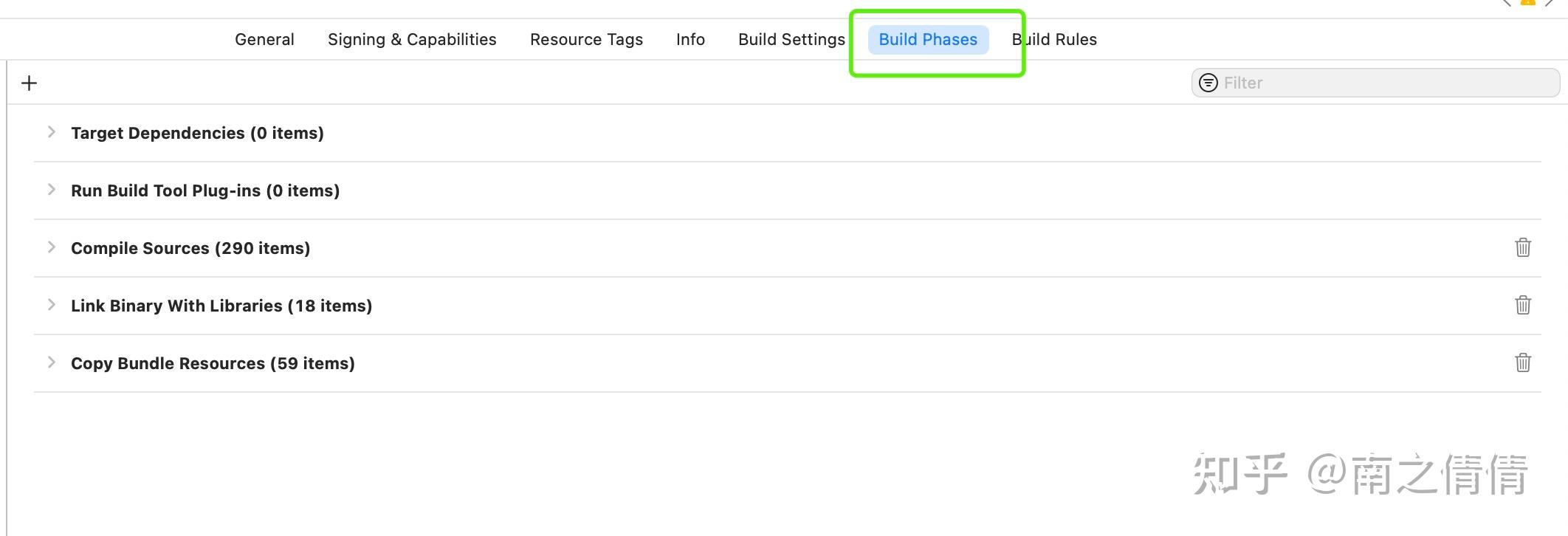1568x536 pixels.
Task: Select the Copy Bundle Resources (59 items) title text
Action: pyautogui.click(x=213, y=363)
